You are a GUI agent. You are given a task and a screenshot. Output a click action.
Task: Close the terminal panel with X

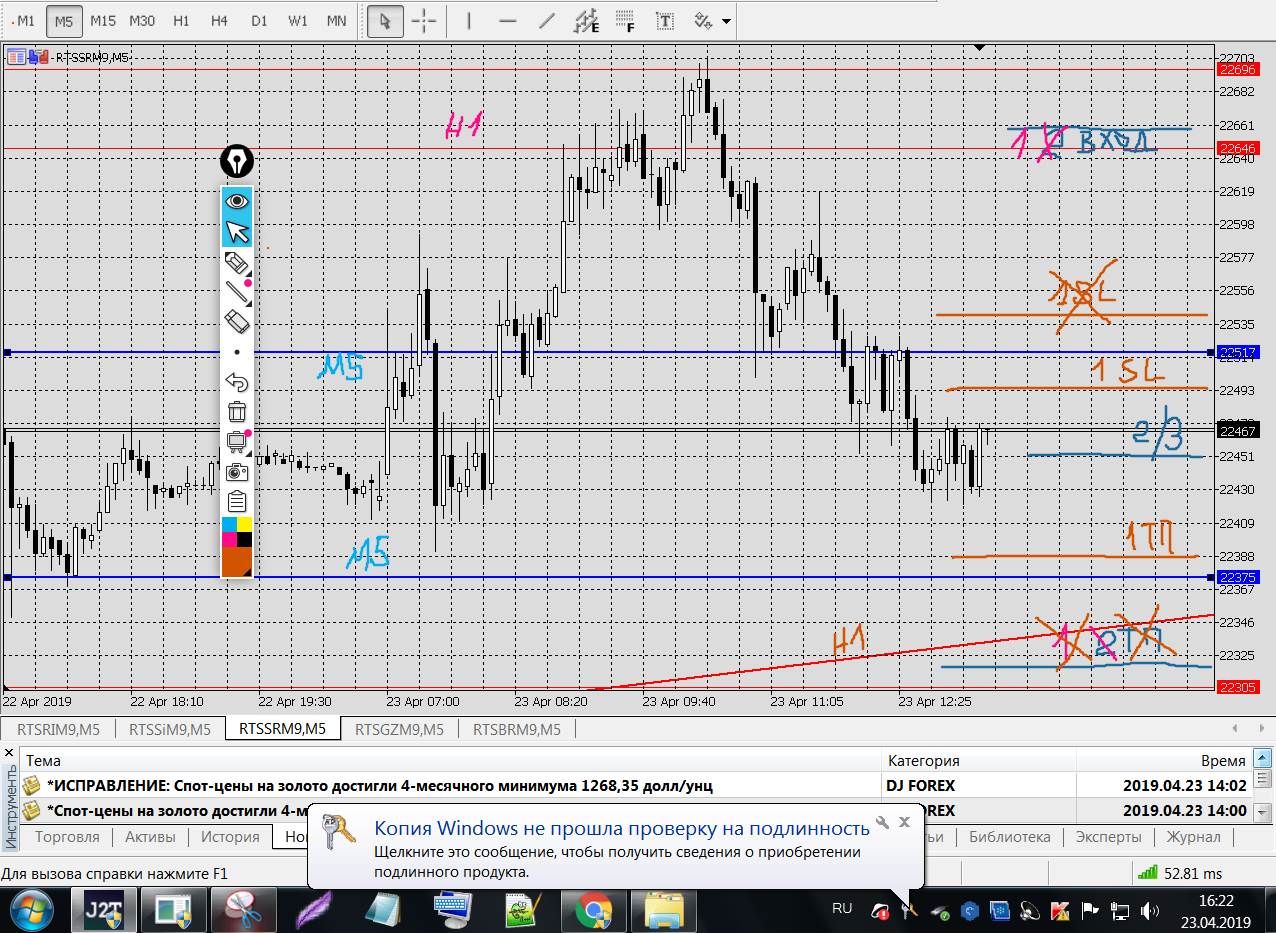[9, 751]
